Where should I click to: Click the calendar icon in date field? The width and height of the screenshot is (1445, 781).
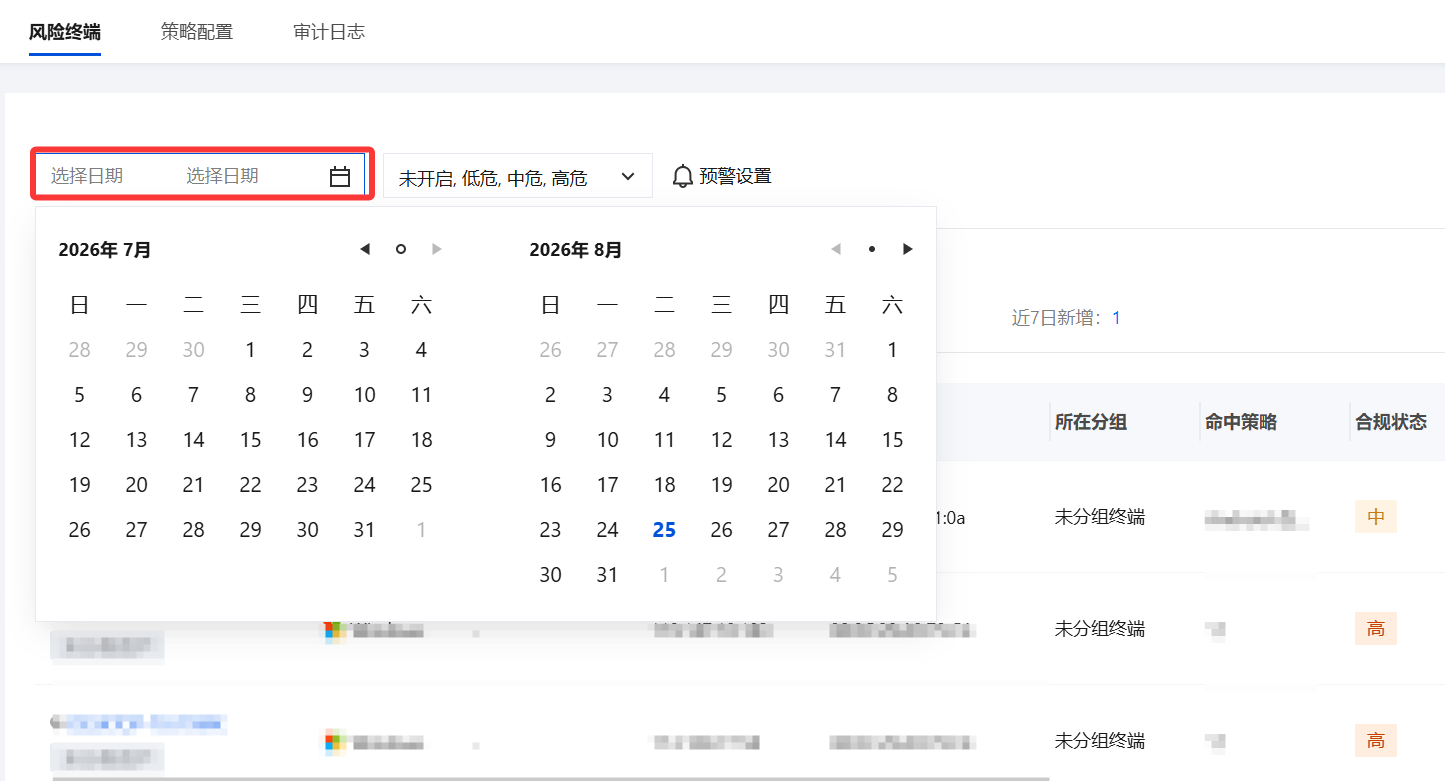340,177
